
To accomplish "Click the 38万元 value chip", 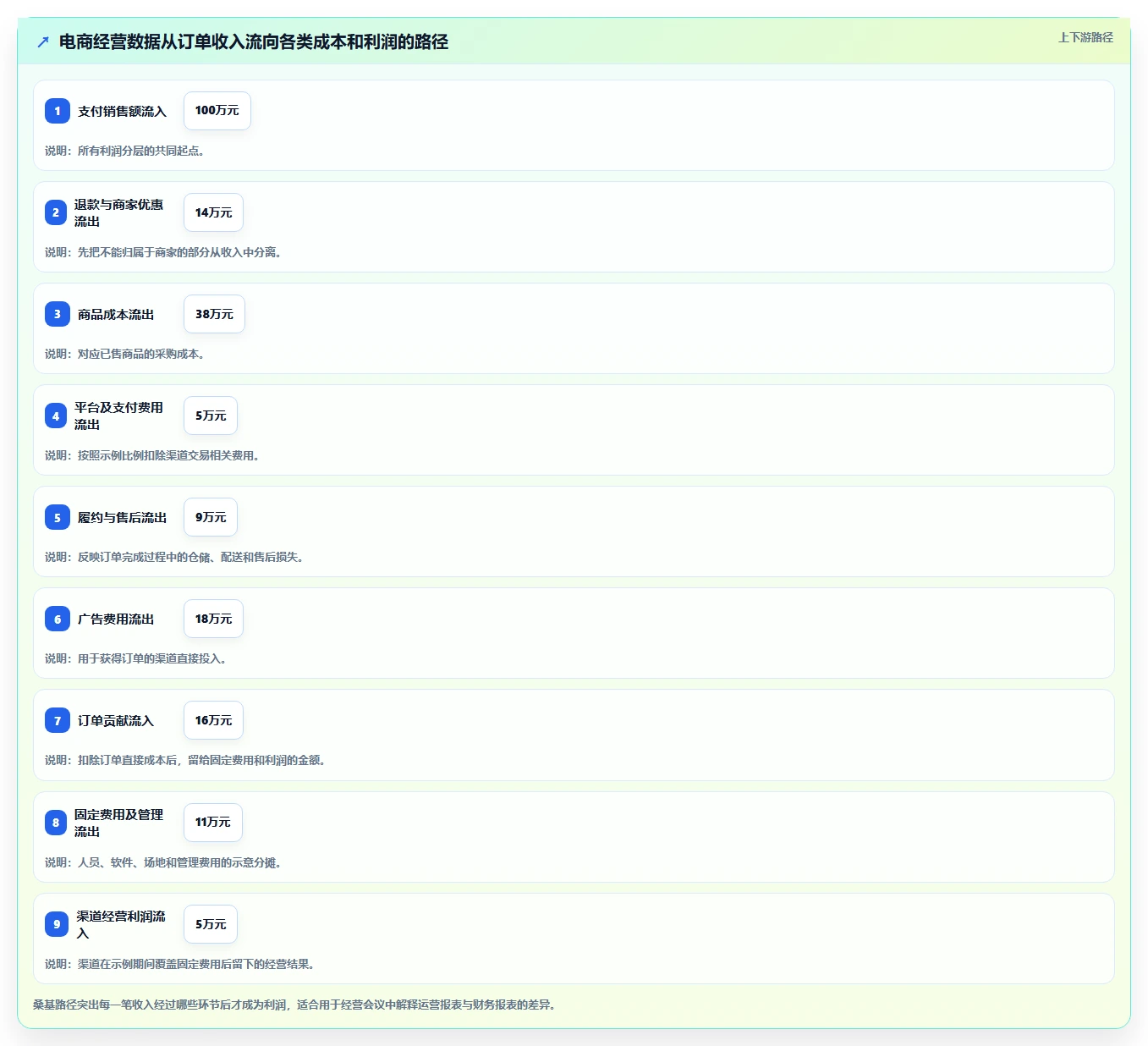I will (x=214, y=314).
